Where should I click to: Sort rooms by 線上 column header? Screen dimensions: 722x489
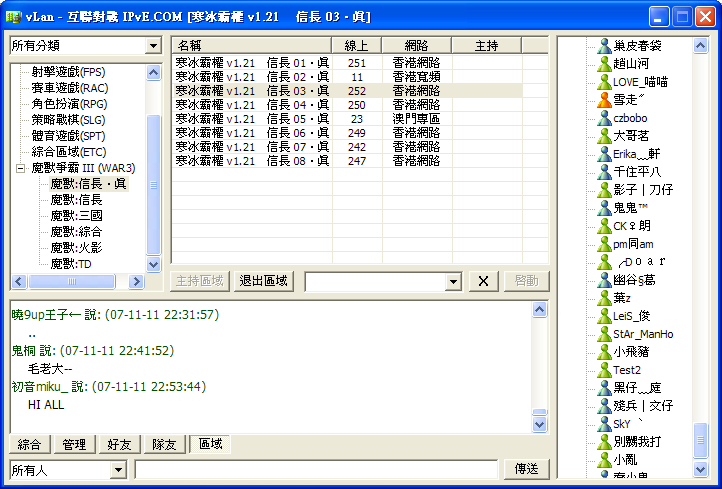pos(356,45)
